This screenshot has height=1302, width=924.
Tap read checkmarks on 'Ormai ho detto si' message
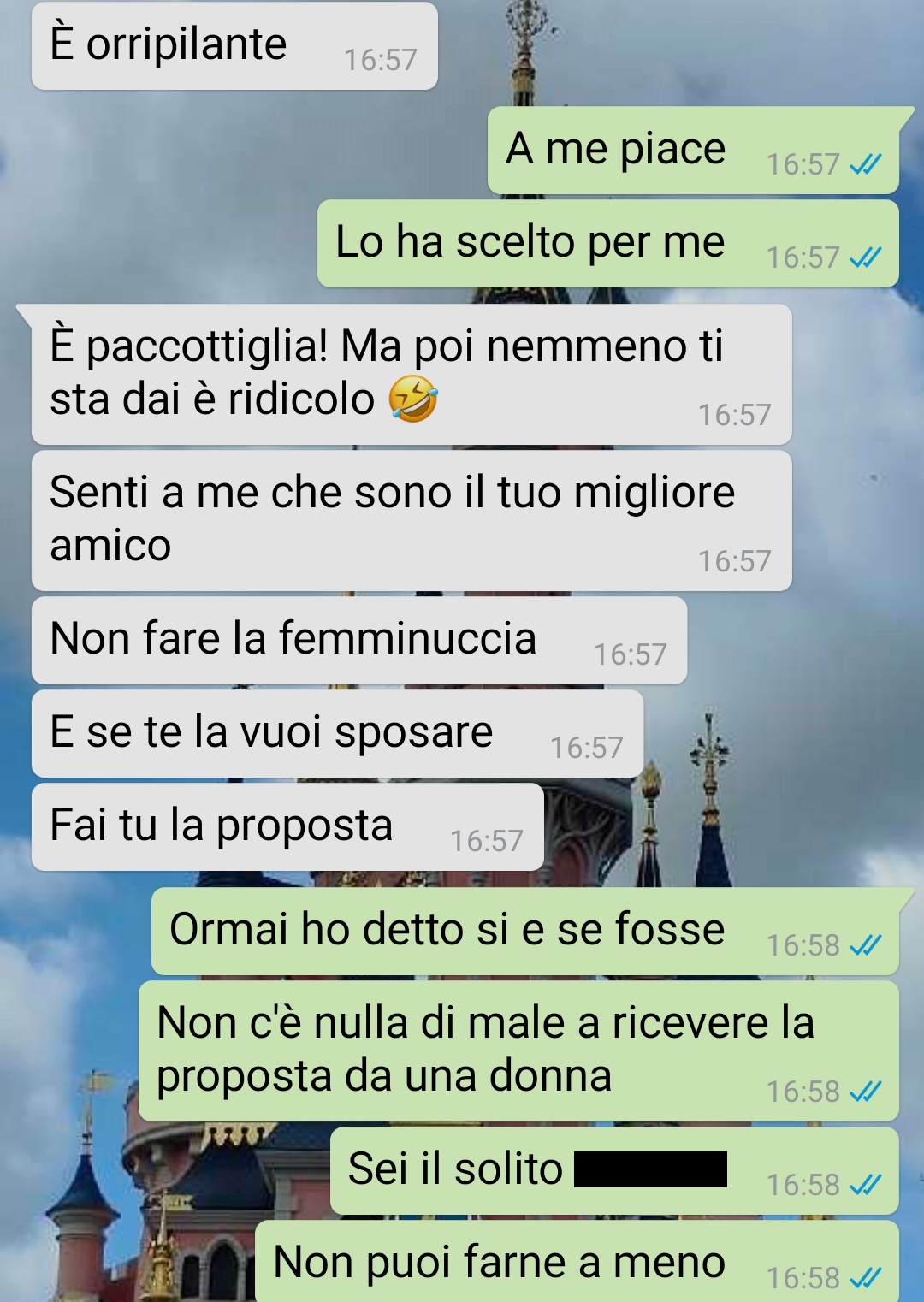[x=866, y=944]
